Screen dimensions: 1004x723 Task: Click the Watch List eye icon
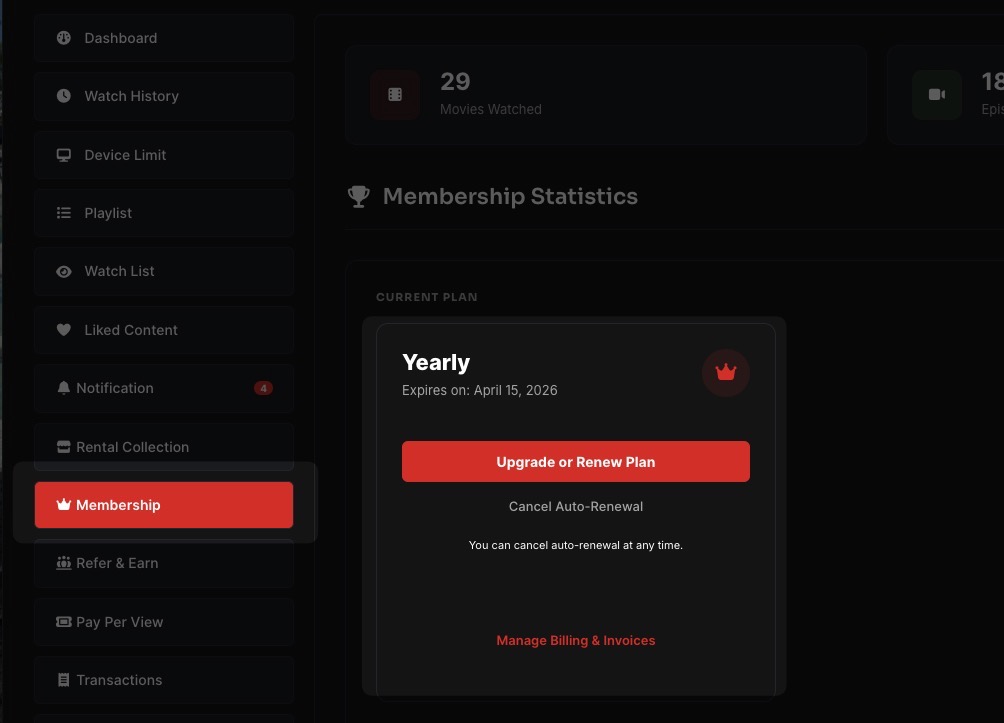(64, 271)
